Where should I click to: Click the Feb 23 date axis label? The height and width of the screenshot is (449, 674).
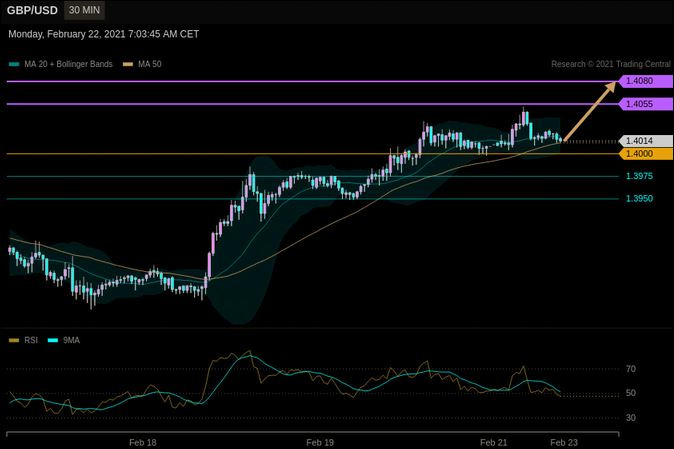[564, 443]
